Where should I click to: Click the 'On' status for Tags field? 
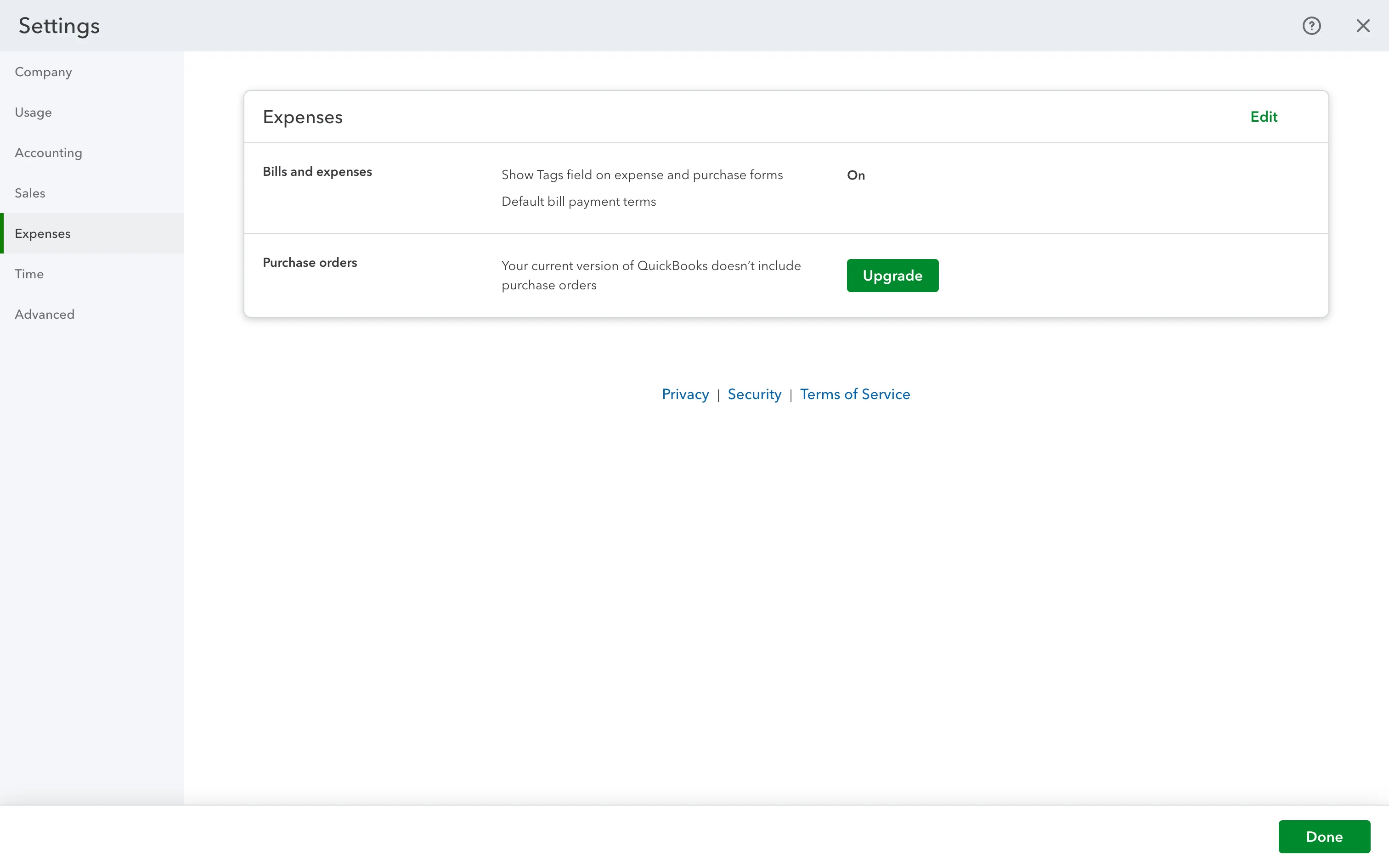pos(855,175)
